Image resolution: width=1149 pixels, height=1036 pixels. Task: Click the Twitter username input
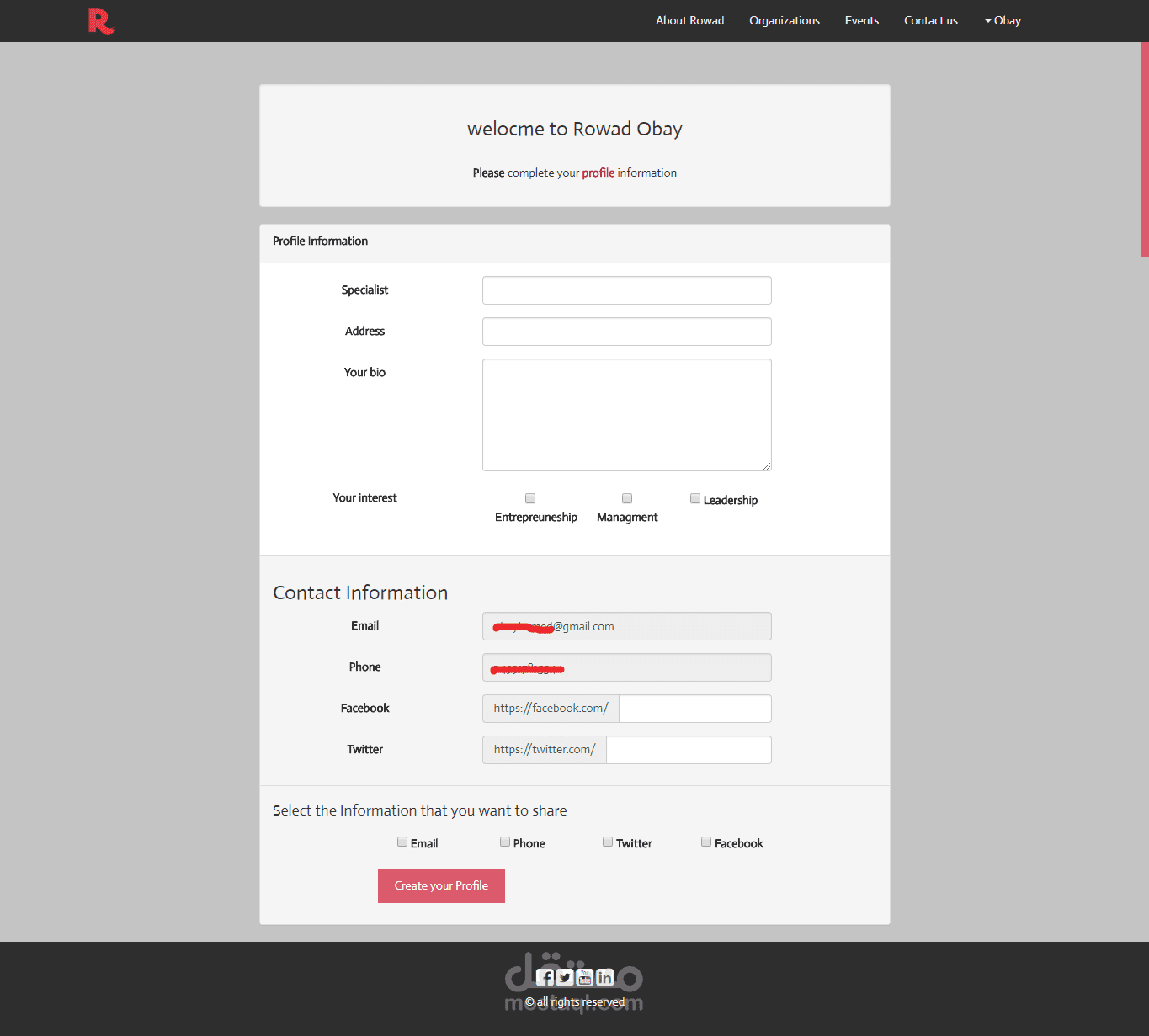point(689,750)
